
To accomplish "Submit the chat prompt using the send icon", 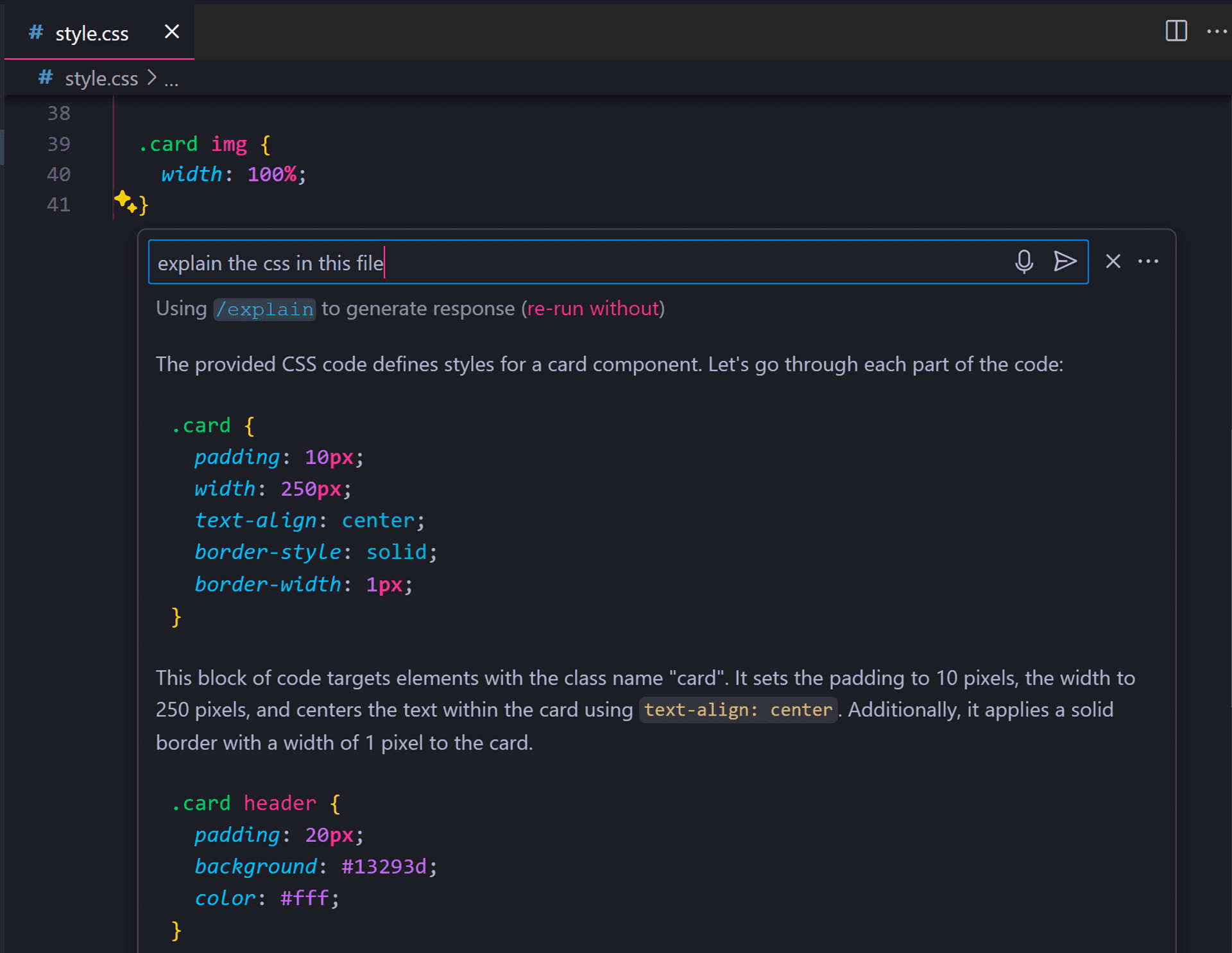I will pyautogui.click(x=1065, y=261).
